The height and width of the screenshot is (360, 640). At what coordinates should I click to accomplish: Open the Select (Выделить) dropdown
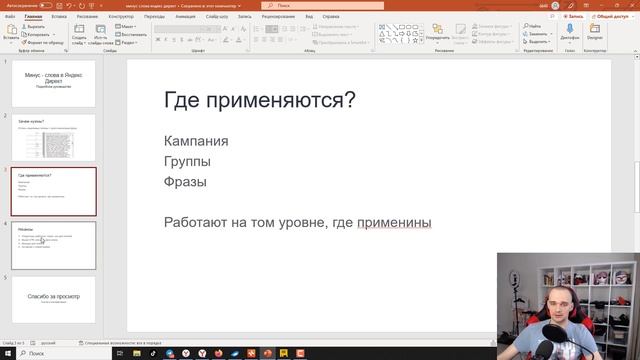tap(536, 42)
